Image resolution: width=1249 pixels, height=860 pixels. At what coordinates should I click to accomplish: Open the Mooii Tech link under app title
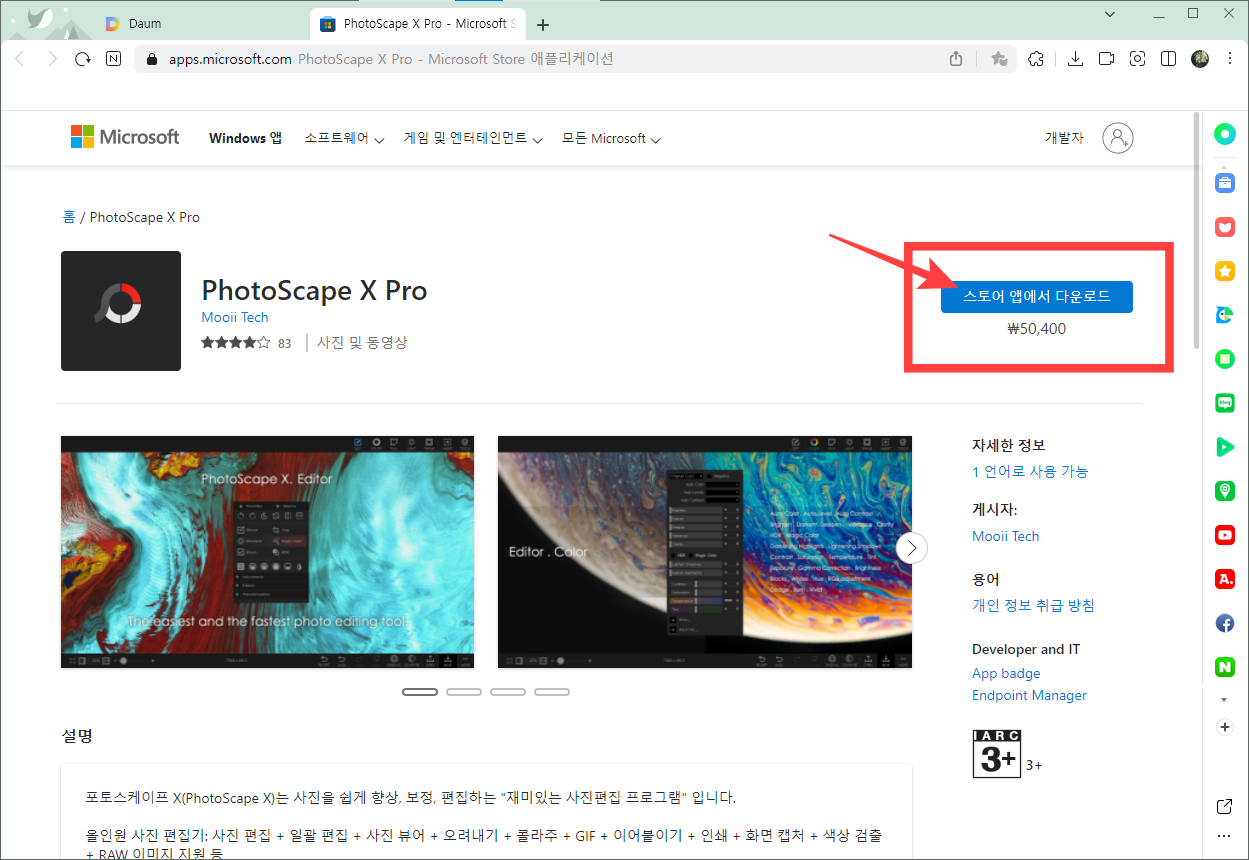coord(235,317)
